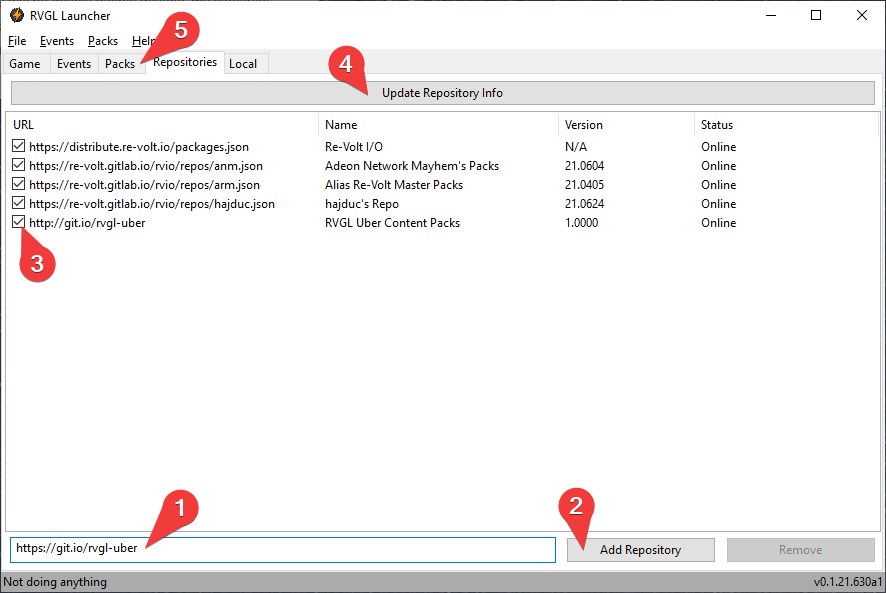Open the Packs menu

(103, 41)
